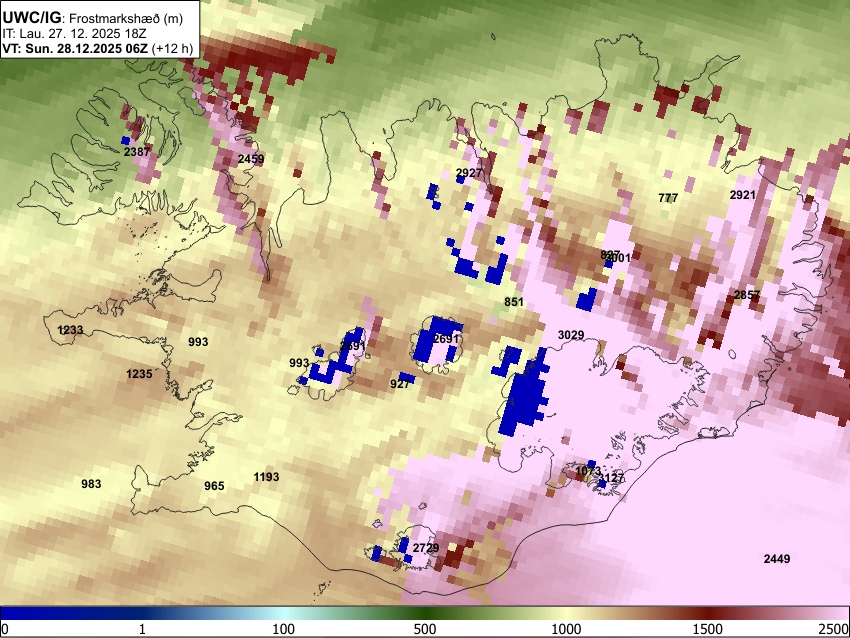Viewport: 850px width, 638px height.
Task: Click the 1233 value on Snæfellsnes
Action: (x=70, y=330)
